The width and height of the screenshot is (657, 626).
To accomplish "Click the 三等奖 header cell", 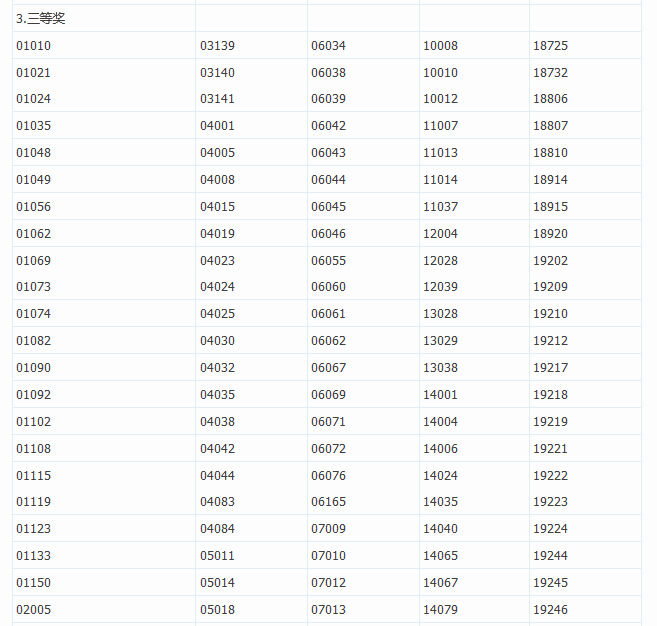I will click(x=41, y=19).
